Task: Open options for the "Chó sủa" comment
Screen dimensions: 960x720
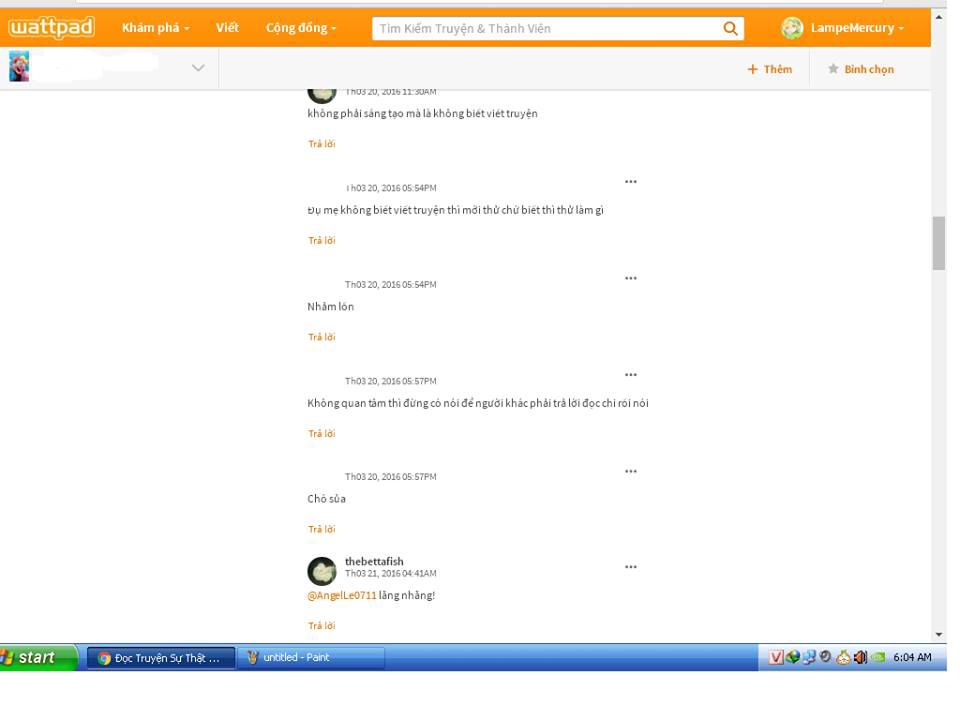Action: 631,471
